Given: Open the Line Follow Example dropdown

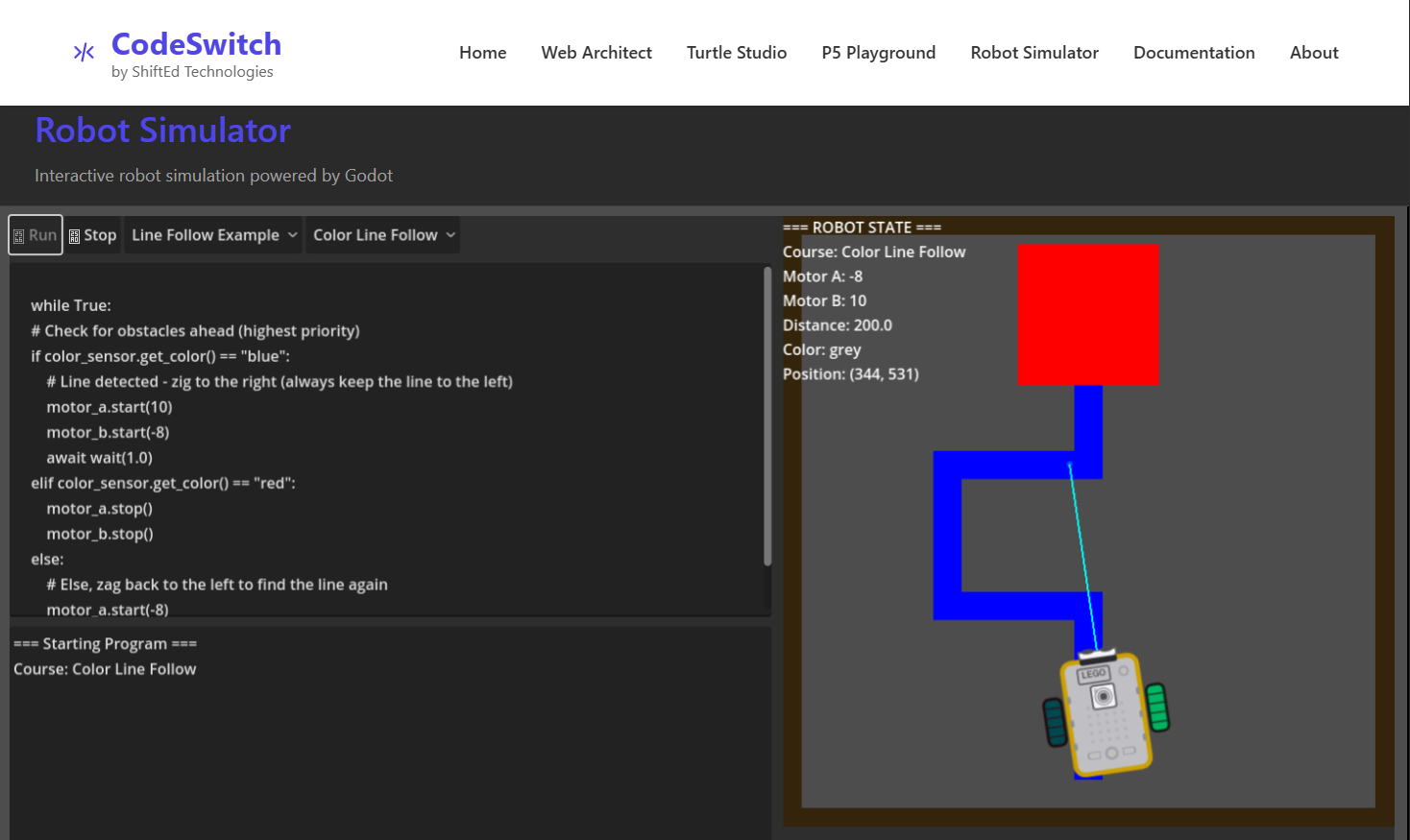Looking at the screenshot, I should 212,234.
